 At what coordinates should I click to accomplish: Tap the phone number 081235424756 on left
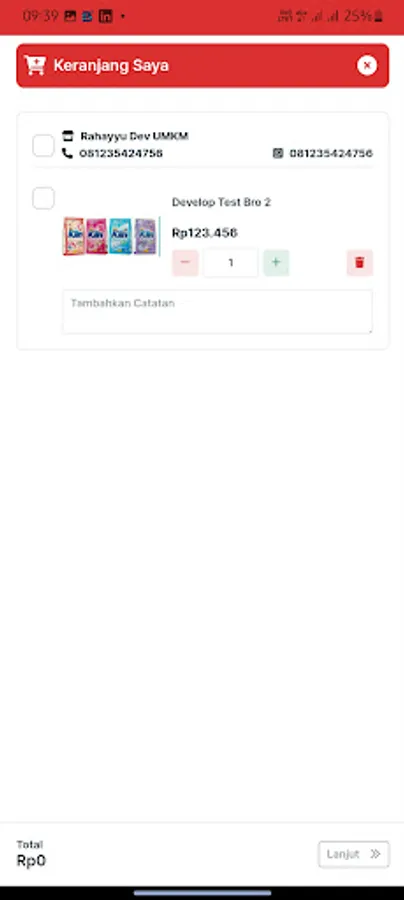[121, 153]
